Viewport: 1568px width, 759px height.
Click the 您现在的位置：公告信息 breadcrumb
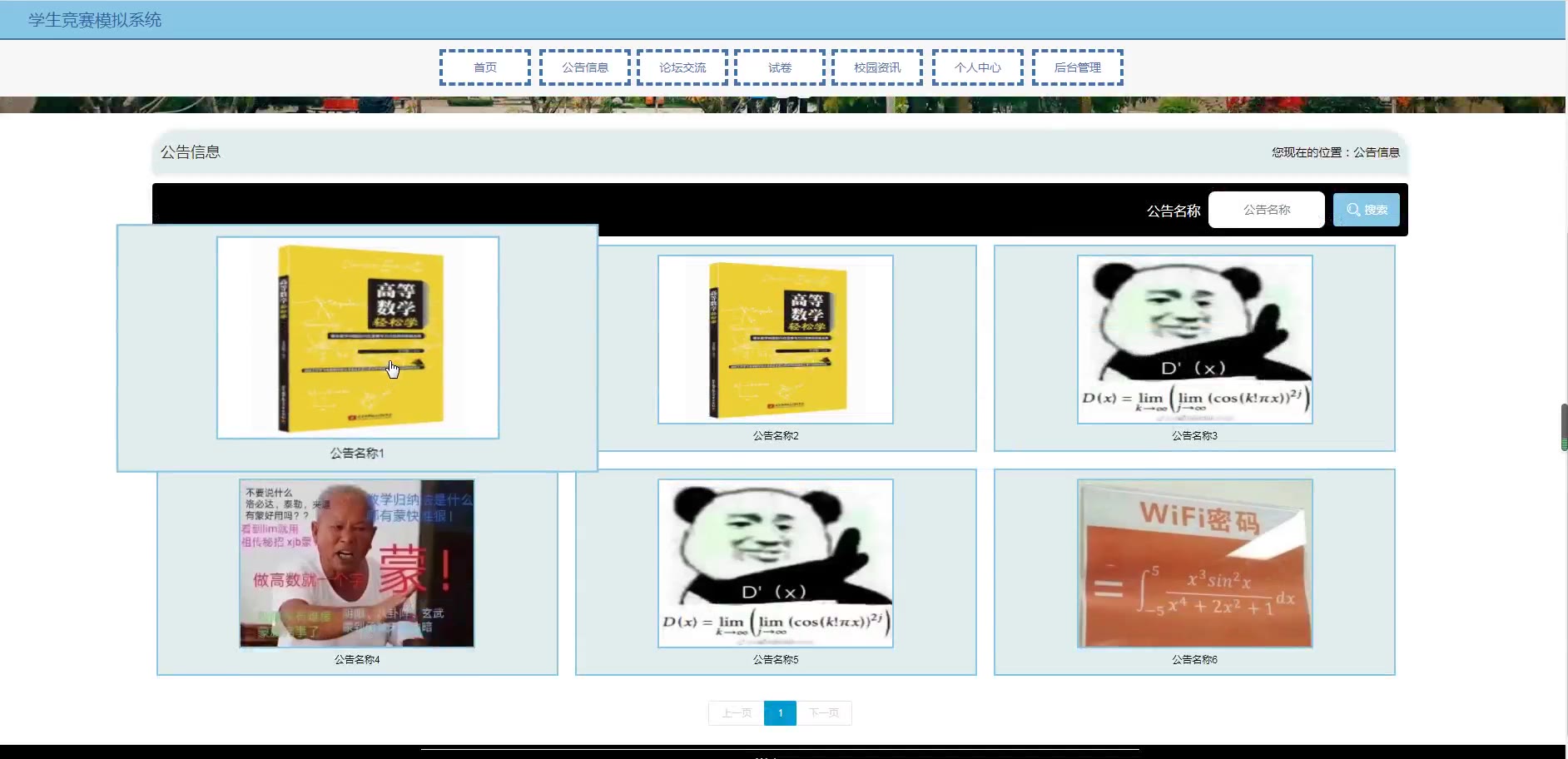point(1336,152)
